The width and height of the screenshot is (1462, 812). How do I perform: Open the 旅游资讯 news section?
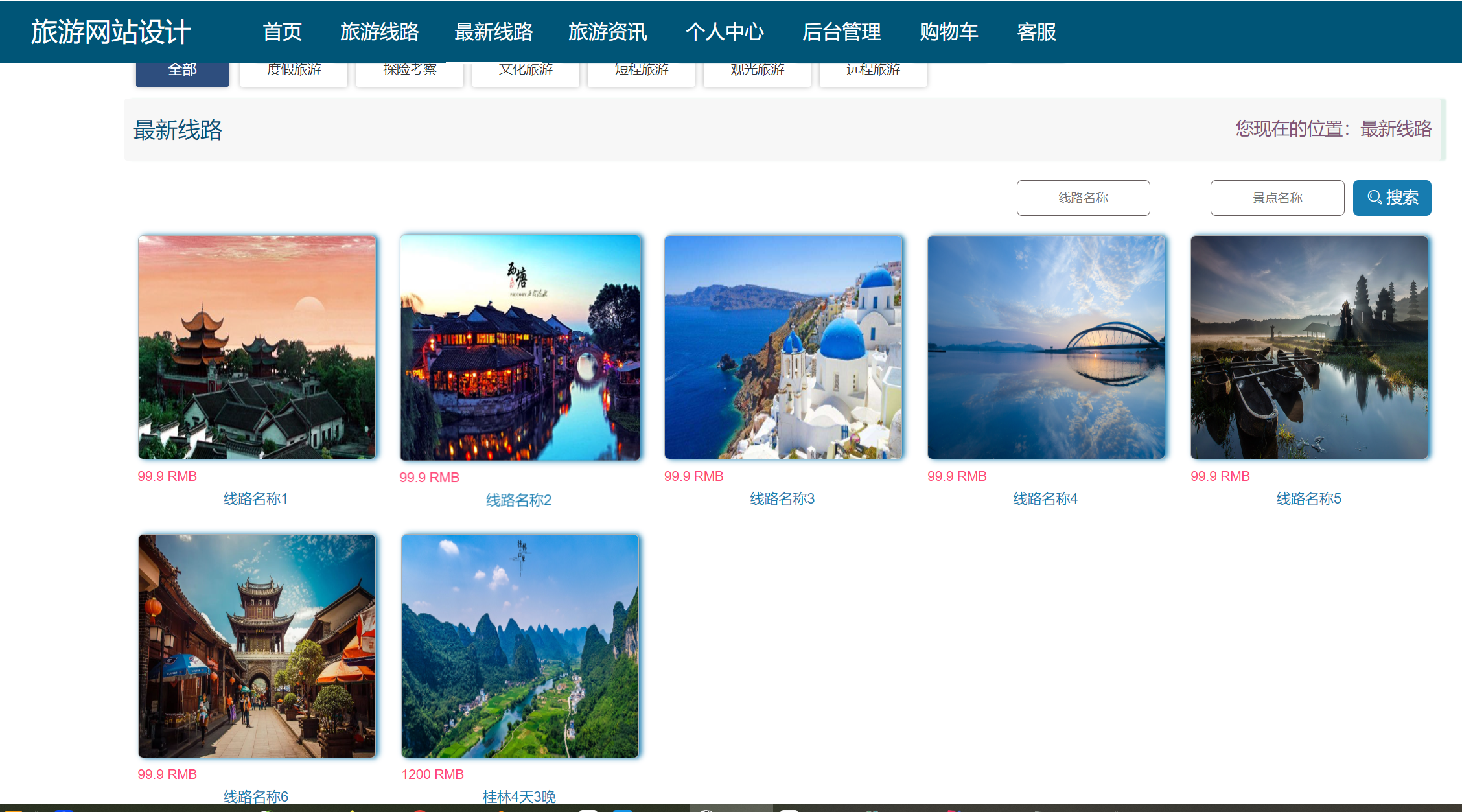(608, 31)
